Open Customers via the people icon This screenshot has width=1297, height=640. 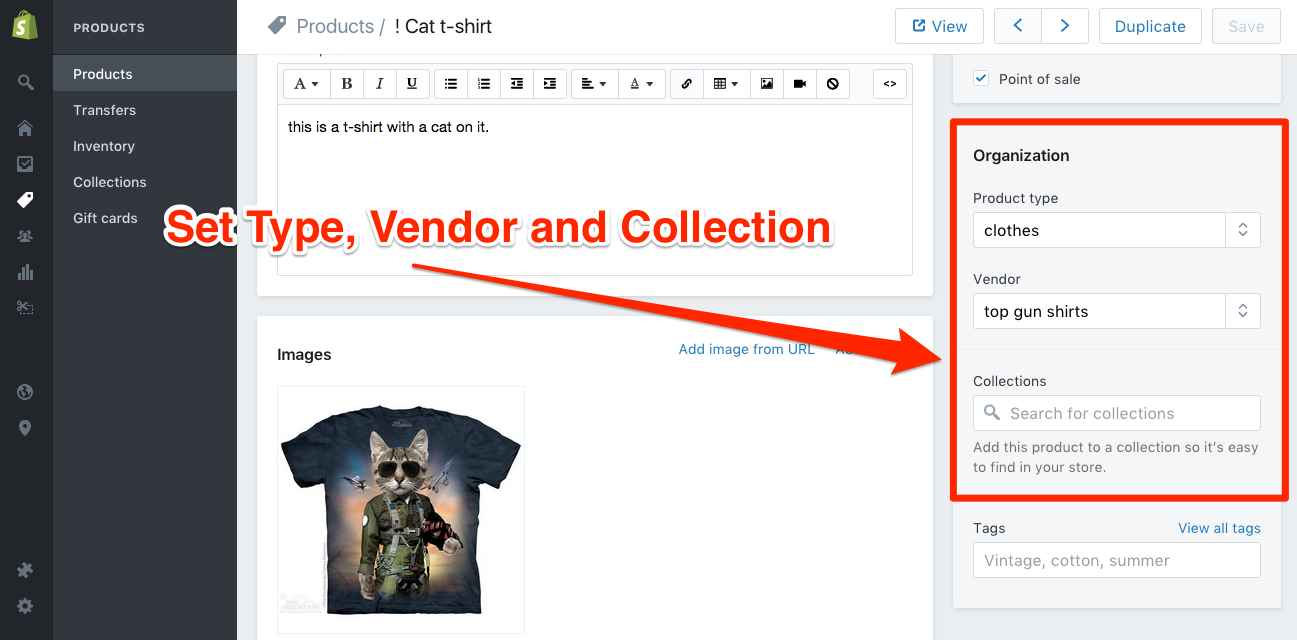pos(25,236)
